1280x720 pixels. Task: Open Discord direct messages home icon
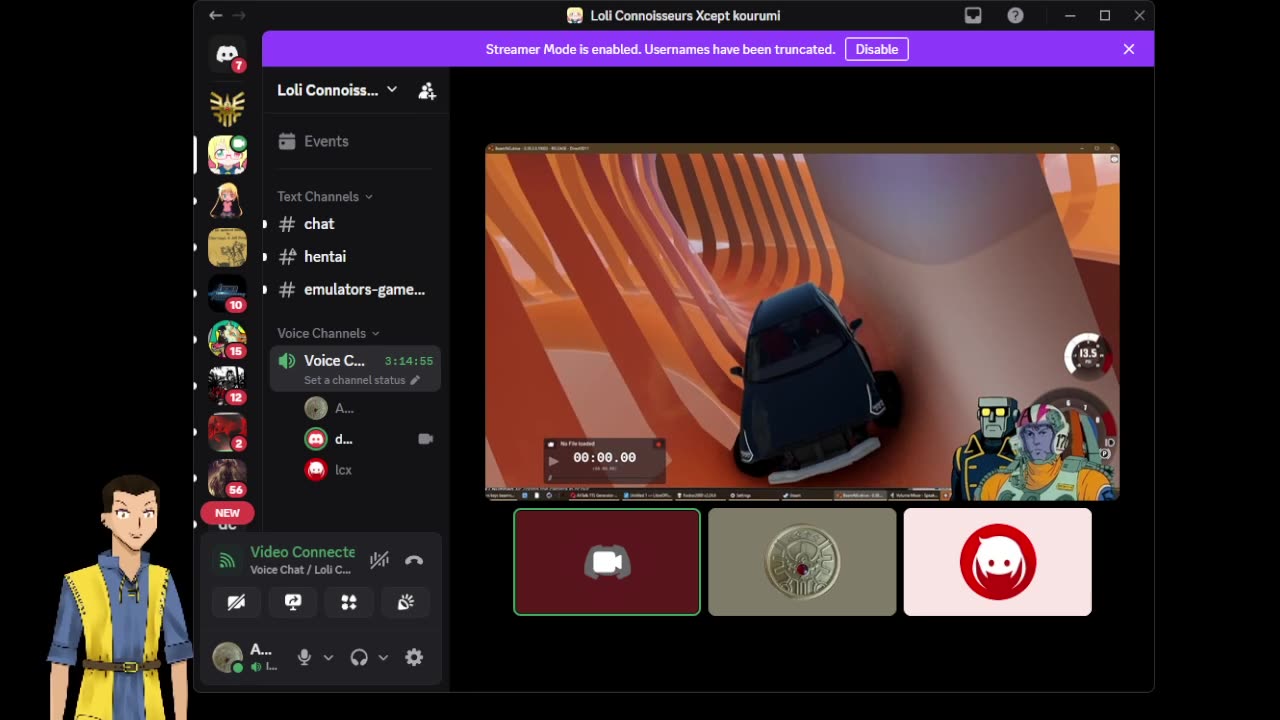pos(227,54)
